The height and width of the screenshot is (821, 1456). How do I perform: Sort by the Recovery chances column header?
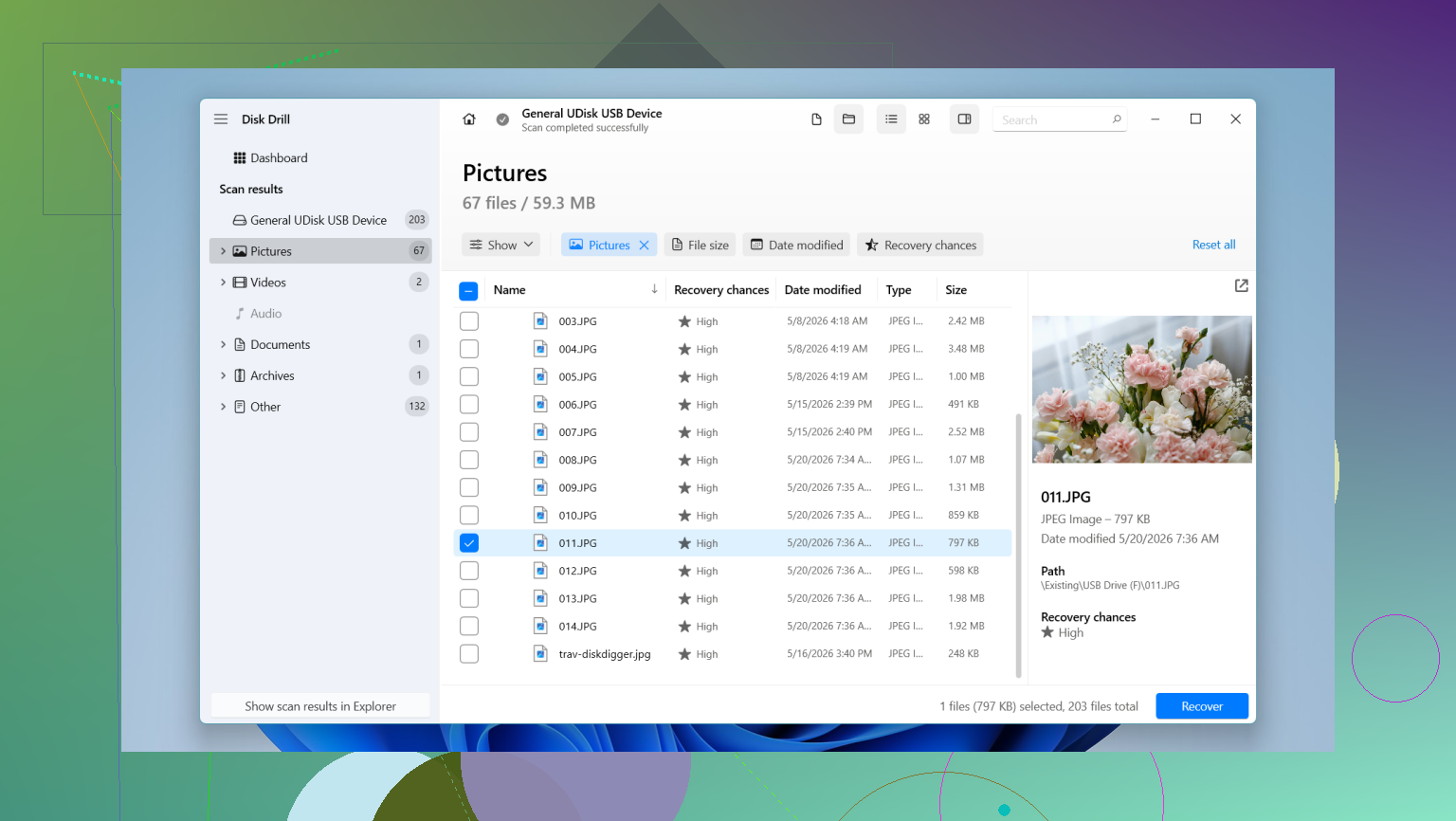point(721,290)
